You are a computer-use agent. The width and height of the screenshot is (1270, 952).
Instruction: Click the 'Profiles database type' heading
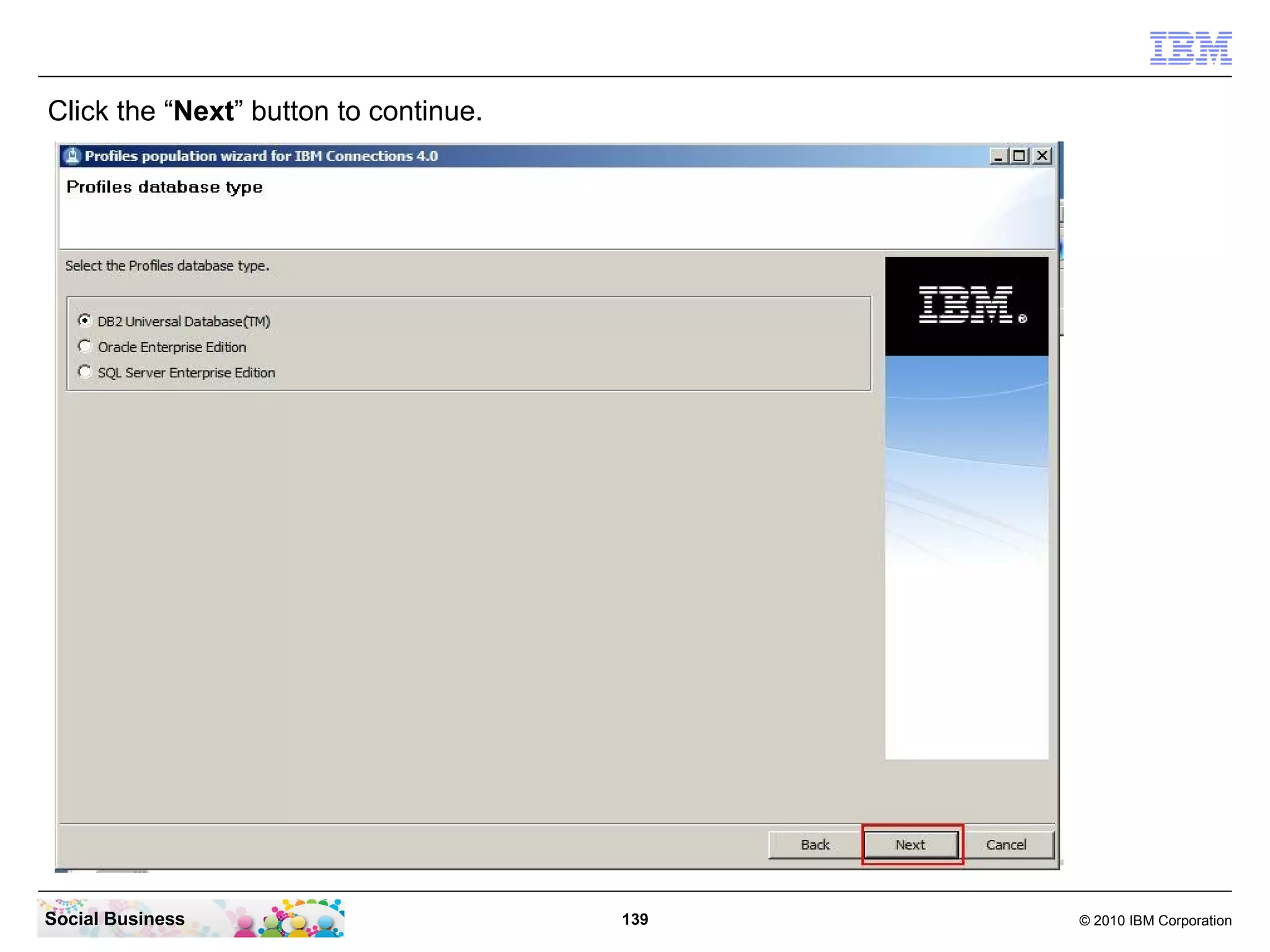pyautogui.click(x=164, y=187)
